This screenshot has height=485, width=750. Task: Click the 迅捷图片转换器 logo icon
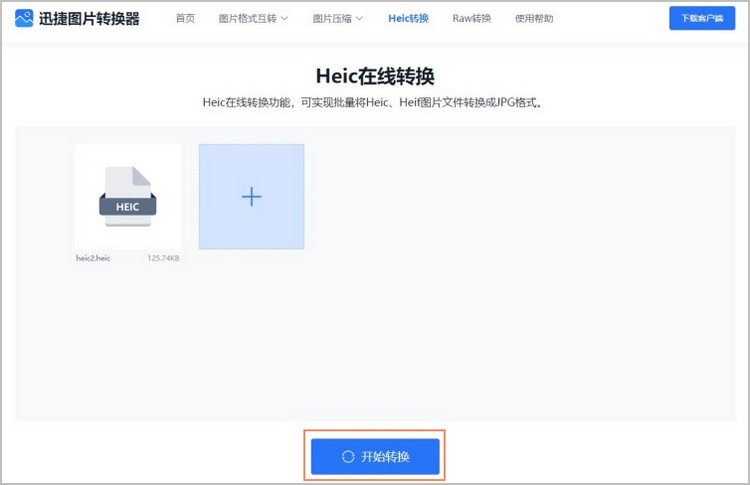click(24, 19)
